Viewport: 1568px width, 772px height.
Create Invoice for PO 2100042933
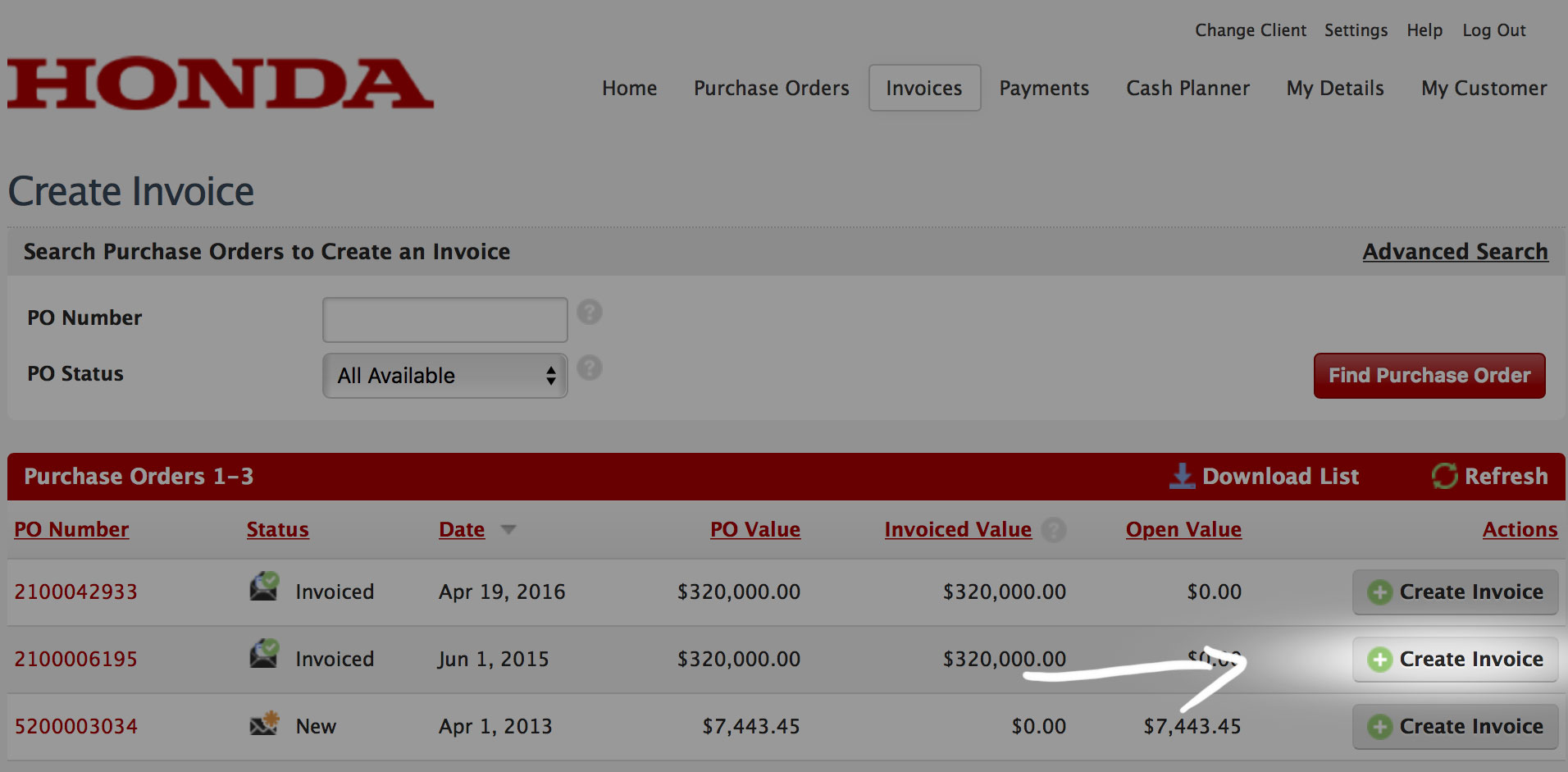click(x=1455, y=592)
